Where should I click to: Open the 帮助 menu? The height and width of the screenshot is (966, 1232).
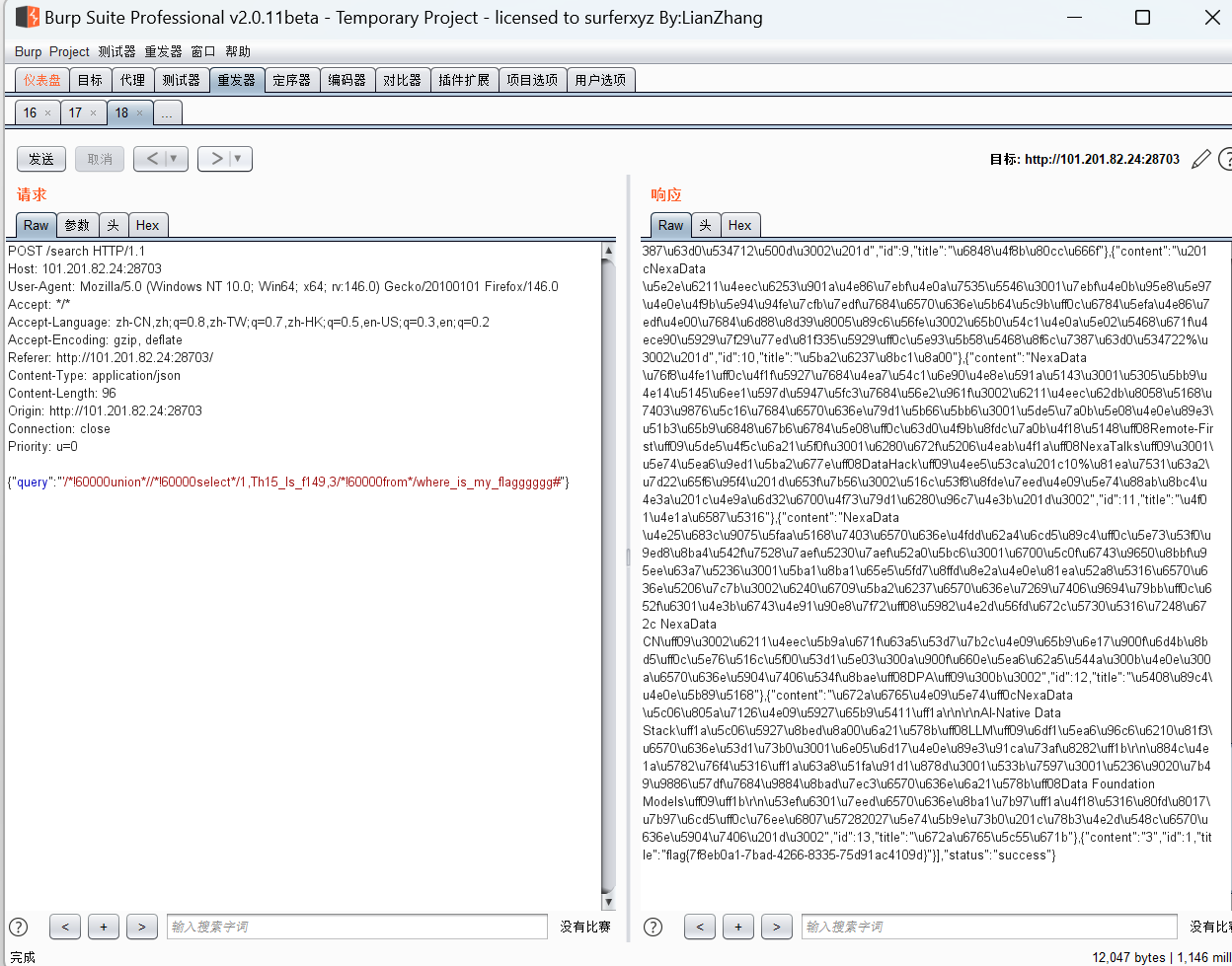tap(238, 51)
